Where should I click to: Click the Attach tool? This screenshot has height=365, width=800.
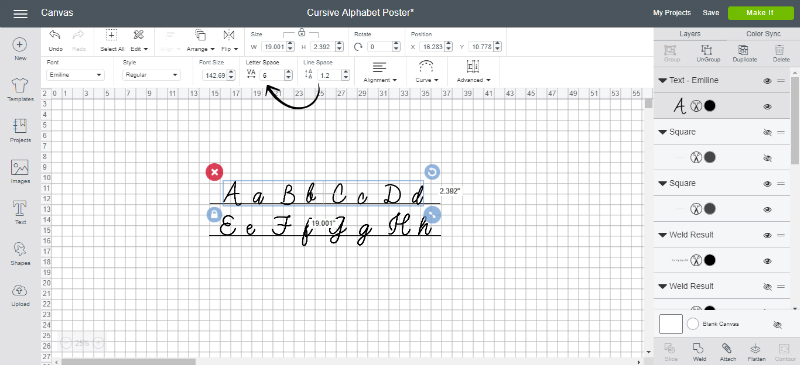pyautogui.click(x=727, y=352)
